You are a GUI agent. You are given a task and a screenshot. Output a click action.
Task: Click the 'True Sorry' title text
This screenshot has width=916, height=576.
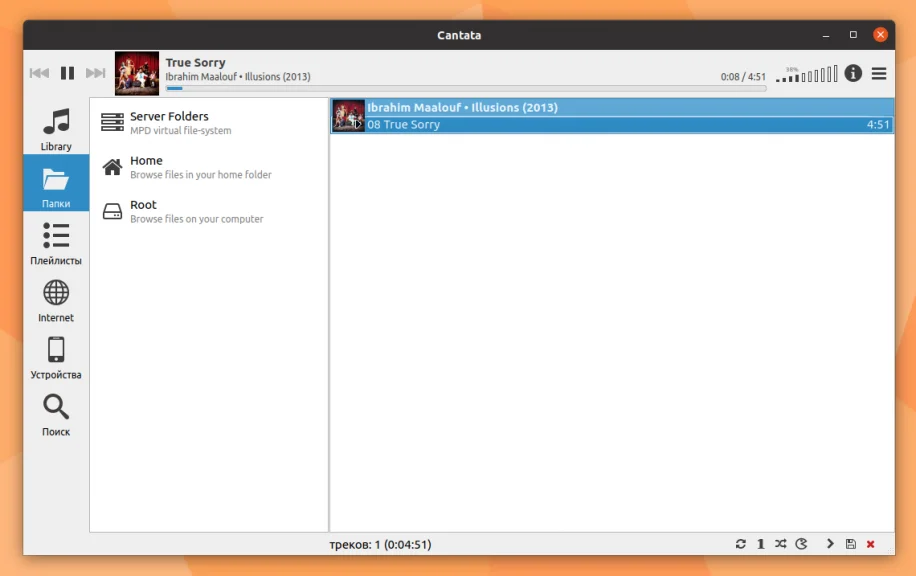(x=195, y=63)
